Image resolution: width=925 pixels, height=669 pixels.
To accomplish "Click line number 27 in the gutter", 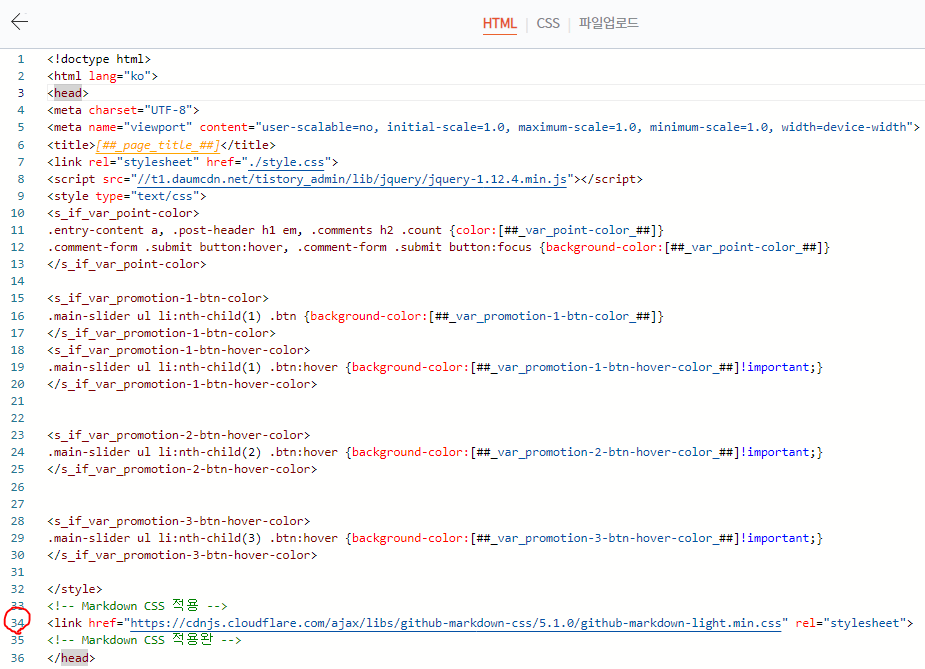I will coord(18,505).
